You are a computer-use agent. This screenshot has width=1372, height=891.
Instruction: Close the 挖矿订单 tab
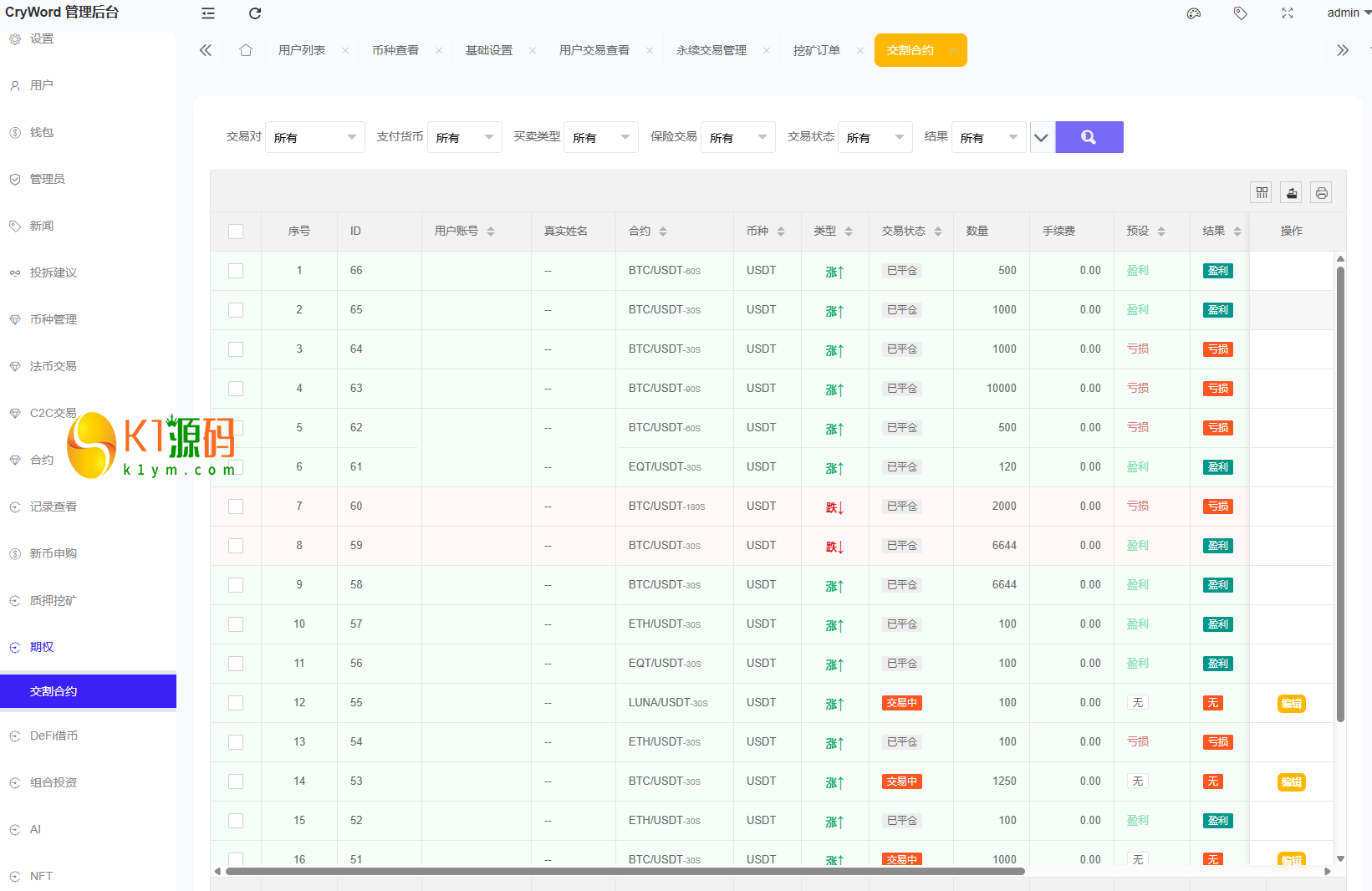pos(860,51)
